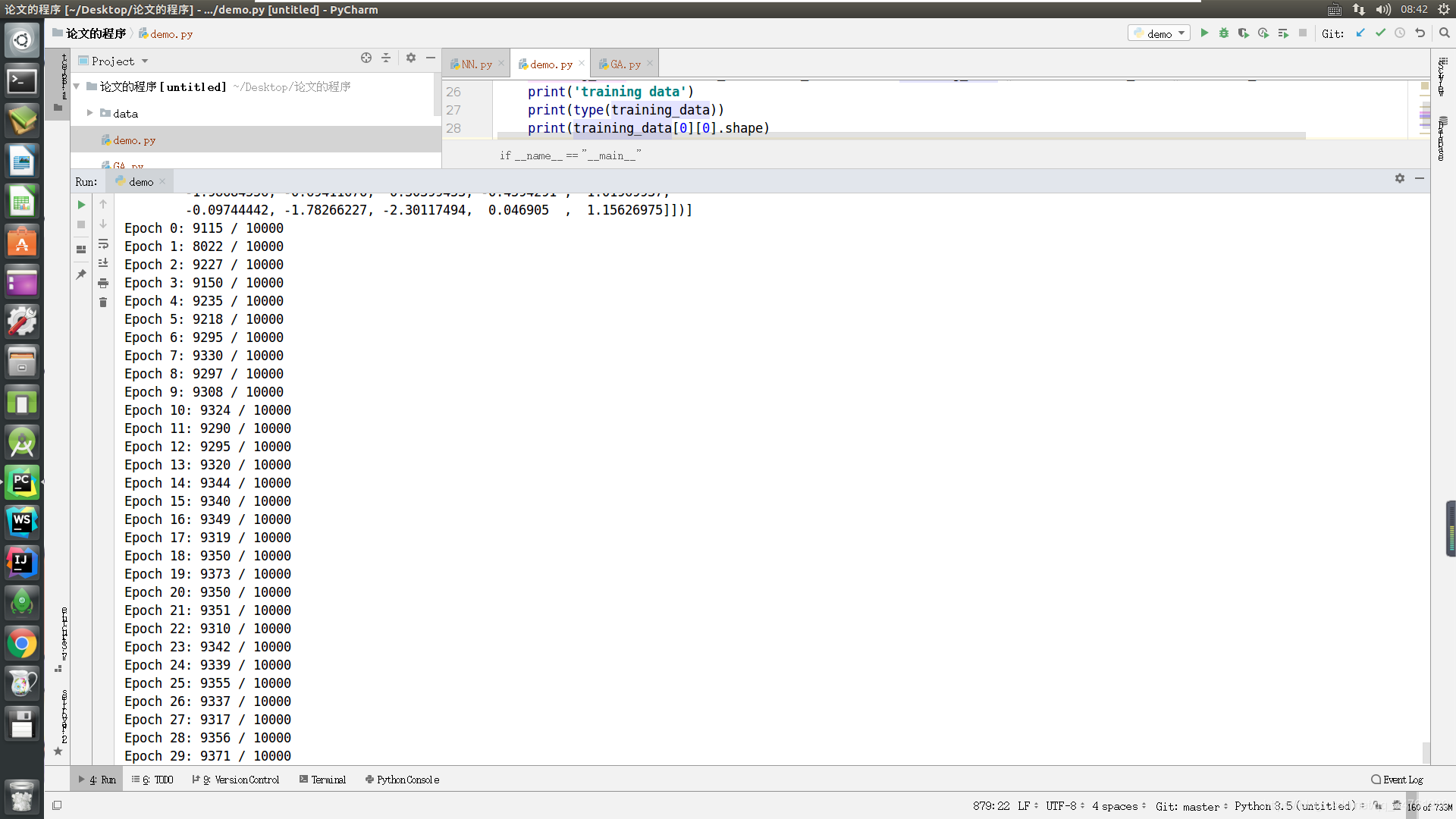
Task: Open IntelliJ IDEA from the dock
Action: coord(22,563)
